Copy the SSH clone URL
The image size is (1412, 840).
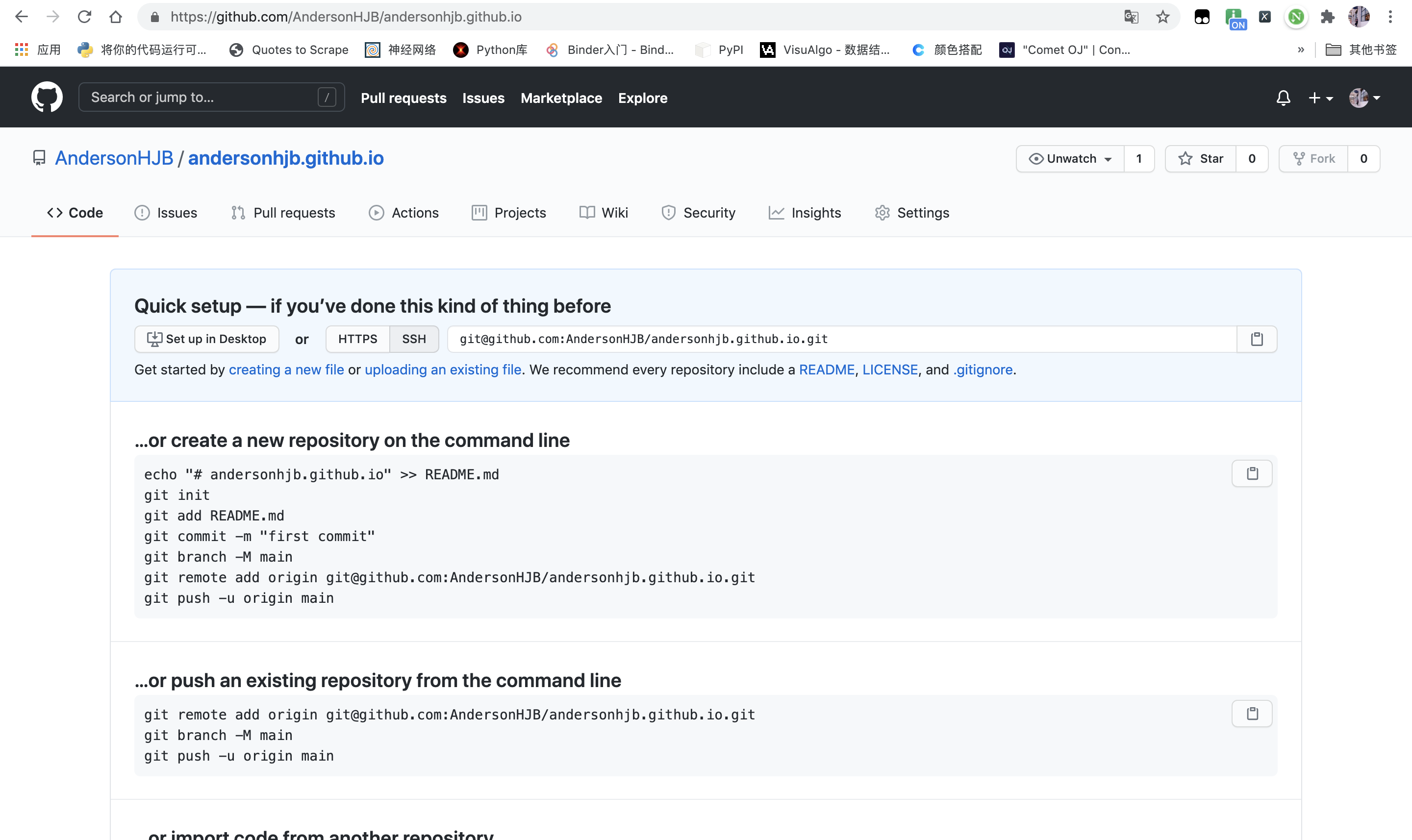[1256, 339]
